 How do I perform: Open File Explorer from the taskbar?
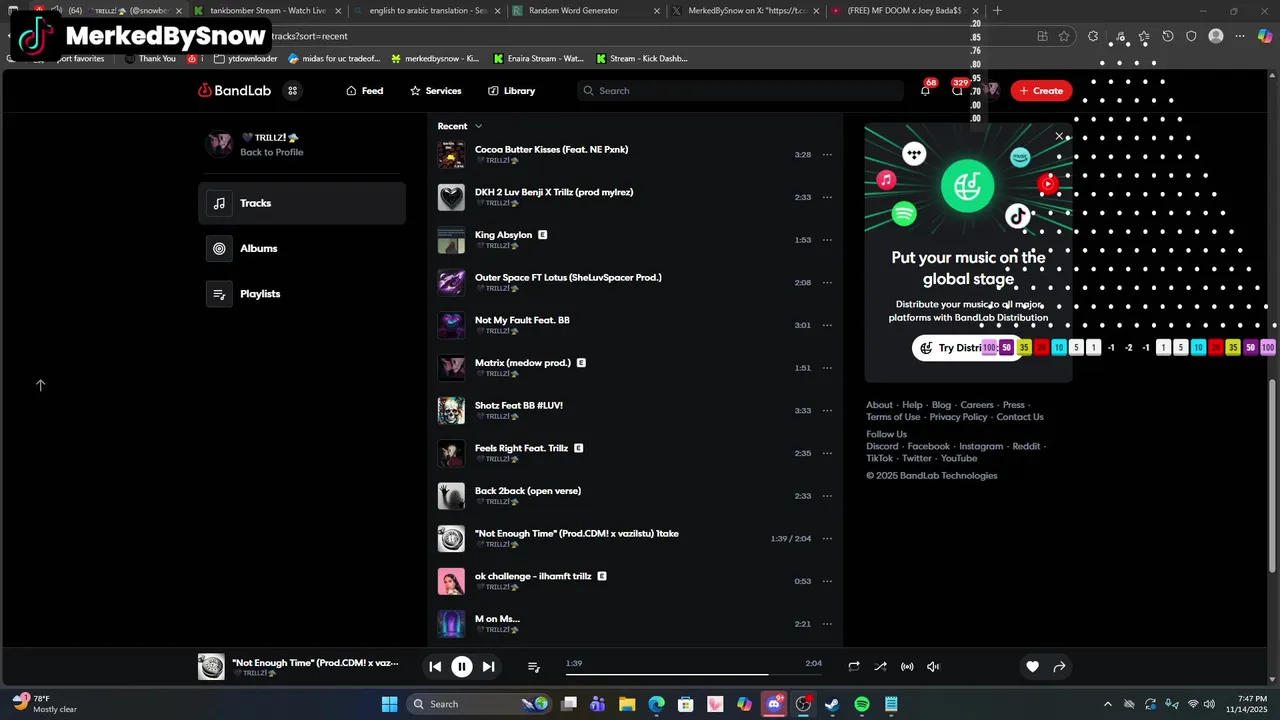click(627, 704)
